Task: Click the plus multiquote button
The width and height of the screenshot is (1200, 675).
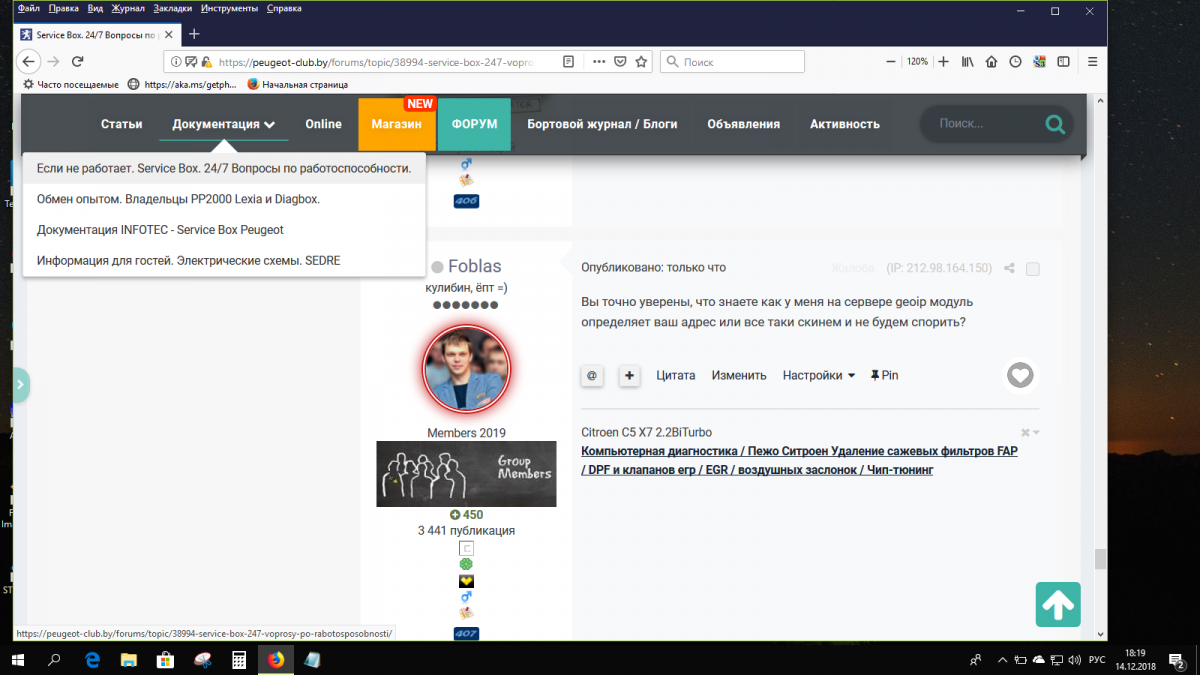Action: tap(629, 376)
